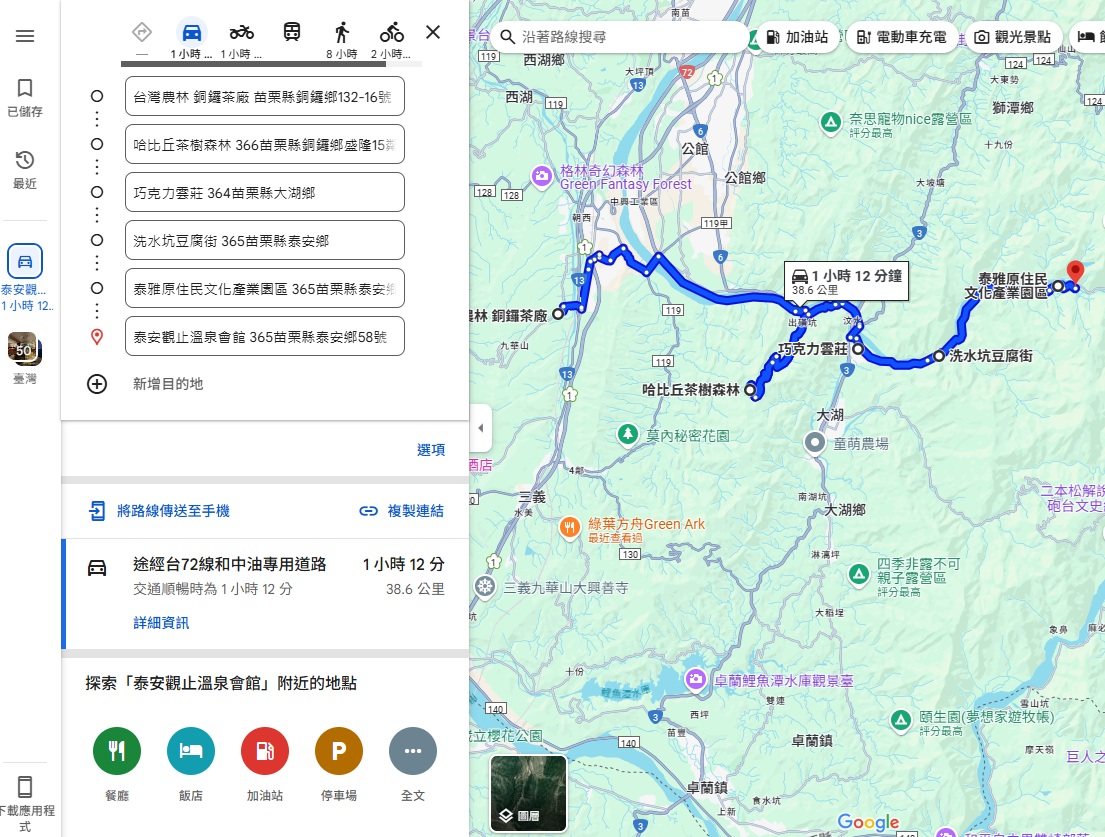This screenshot has width=1105, height=837.
Task: Switch to walking travel mode
Action: pos(342,32)
